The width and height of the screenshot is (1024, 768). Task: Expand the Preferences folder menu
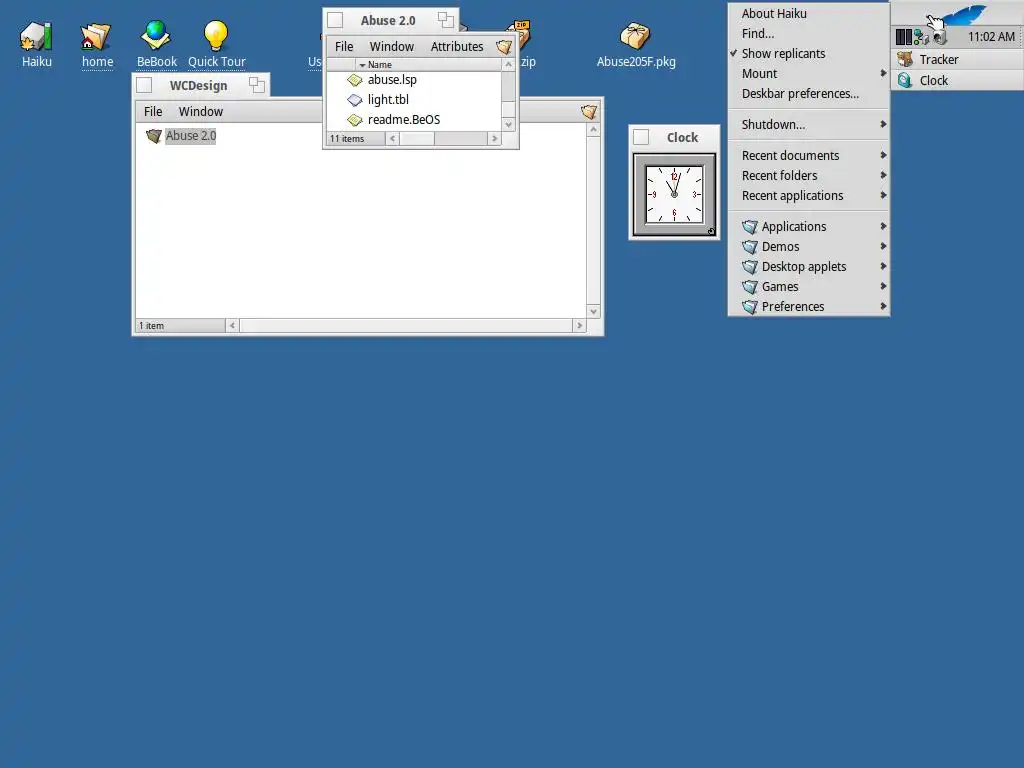coord(808,306)
